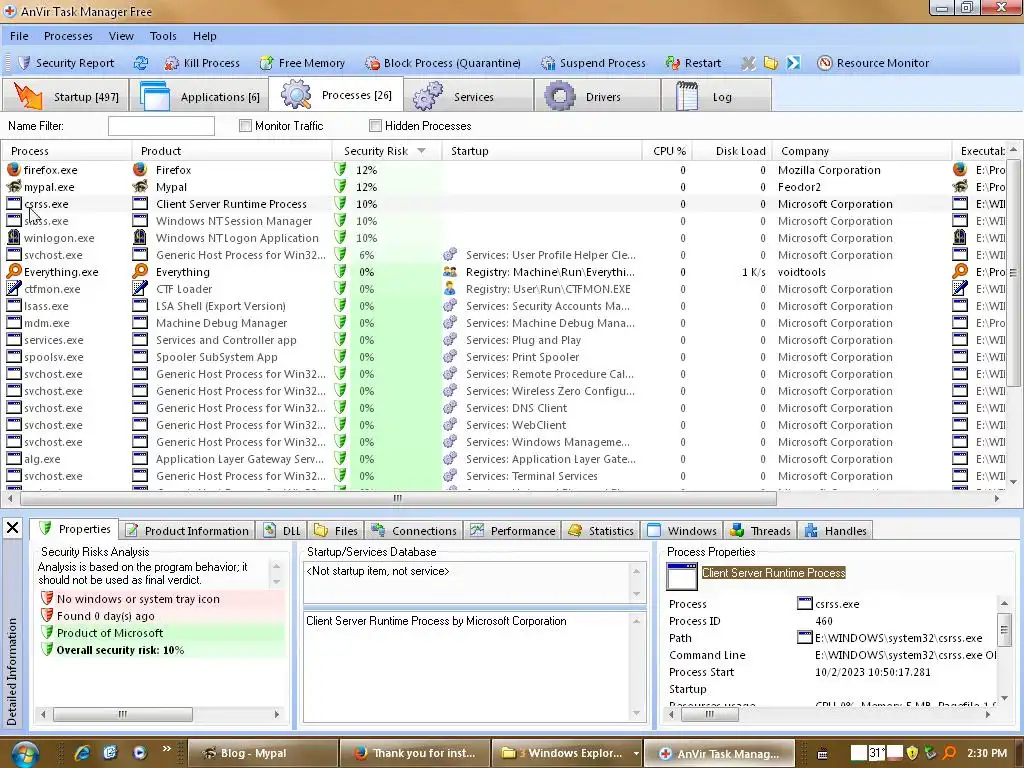Select the alg.exe process row
Screen dimensions: 1024x768
pyautogui.click(x=502, y=458)
